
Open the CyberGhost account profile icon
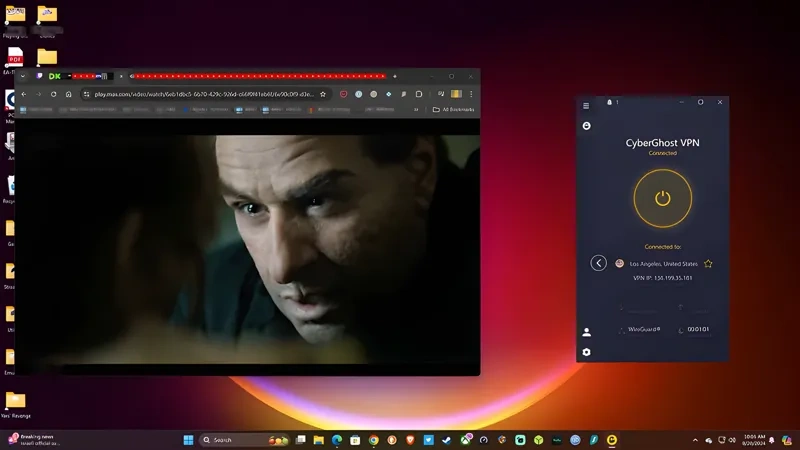click(587, 332)
